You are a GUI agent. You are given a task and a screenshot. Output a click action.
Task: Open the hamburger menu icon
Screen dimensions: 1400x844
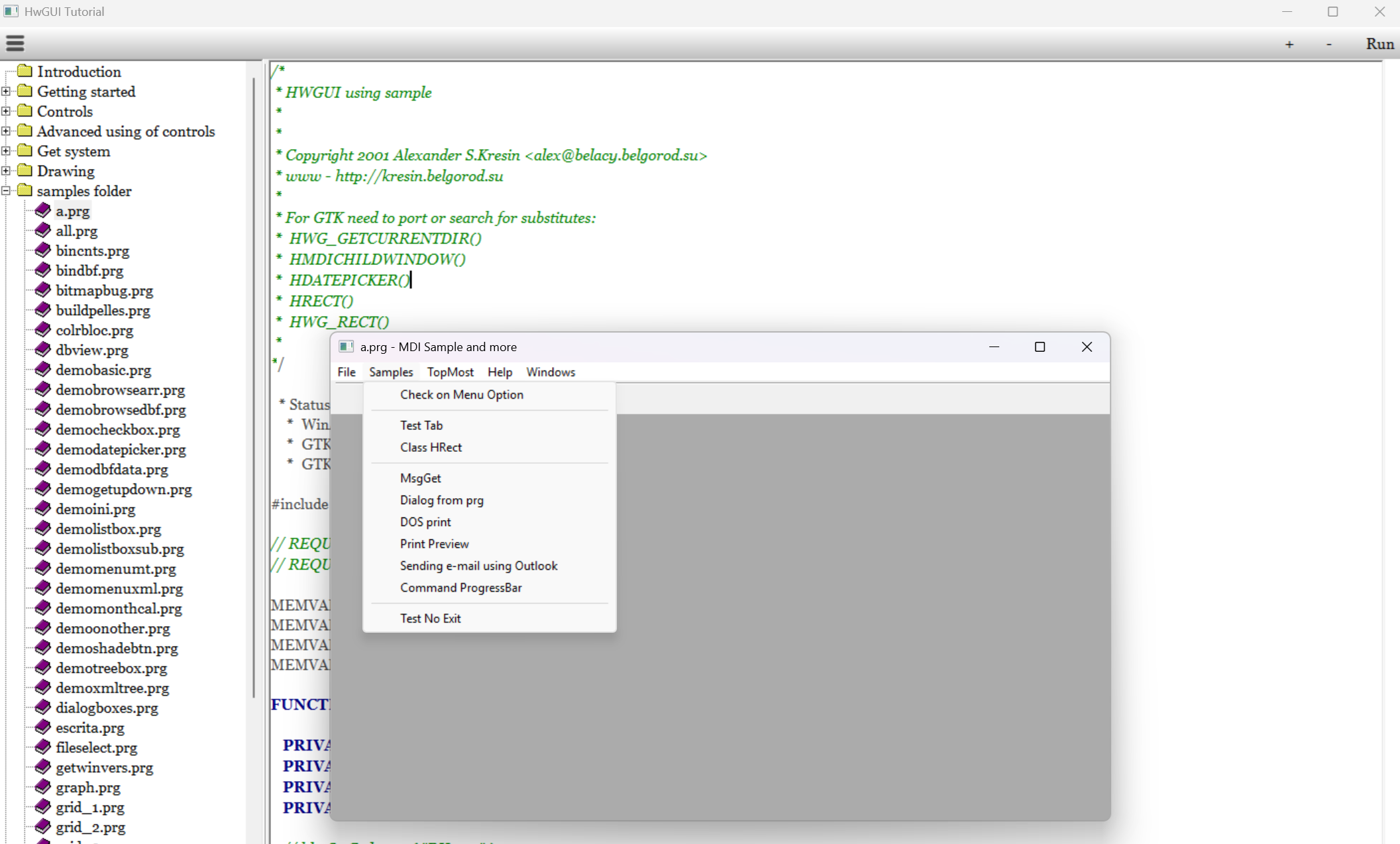15,44
